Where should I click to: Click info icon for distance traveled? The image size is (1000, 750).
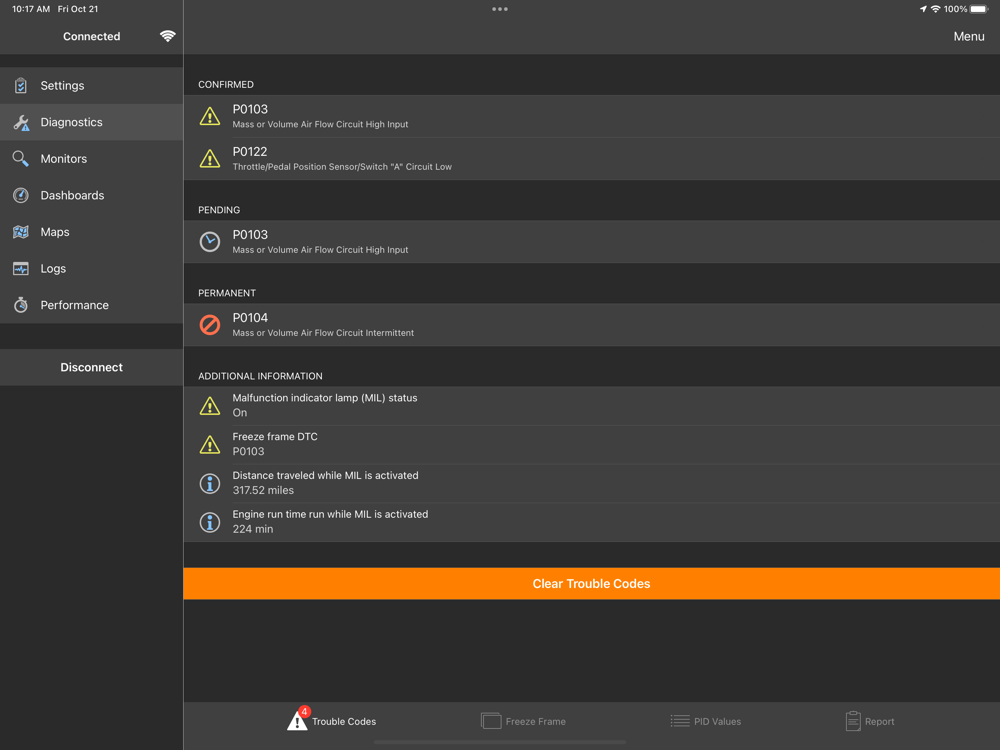coord(210,483)
